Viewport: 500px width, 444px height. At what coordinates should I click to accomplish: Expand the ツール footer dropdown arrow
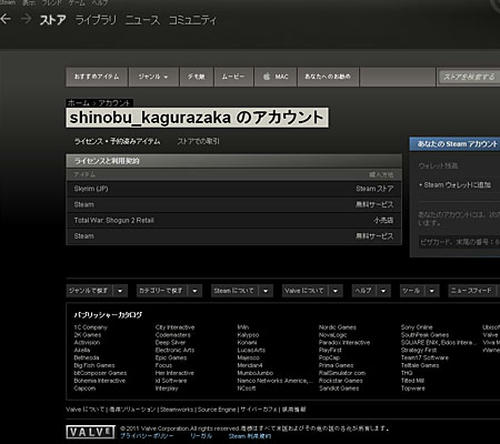click(432, 291)
